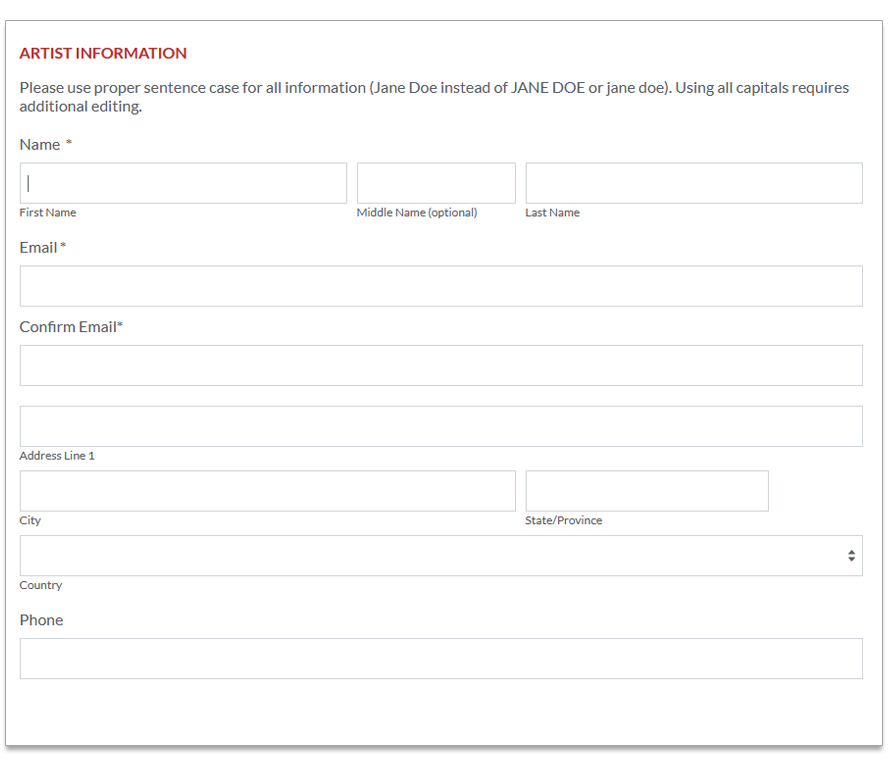Click the State/Province caption text
889x776 pixels.
[564, 520]
